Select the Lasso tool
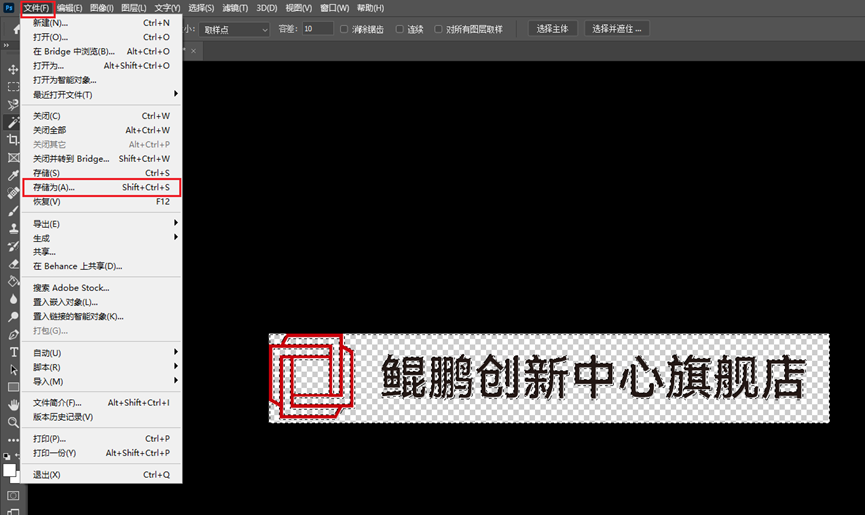The height and width of the screenshot is (515, 865). [13, 105]
